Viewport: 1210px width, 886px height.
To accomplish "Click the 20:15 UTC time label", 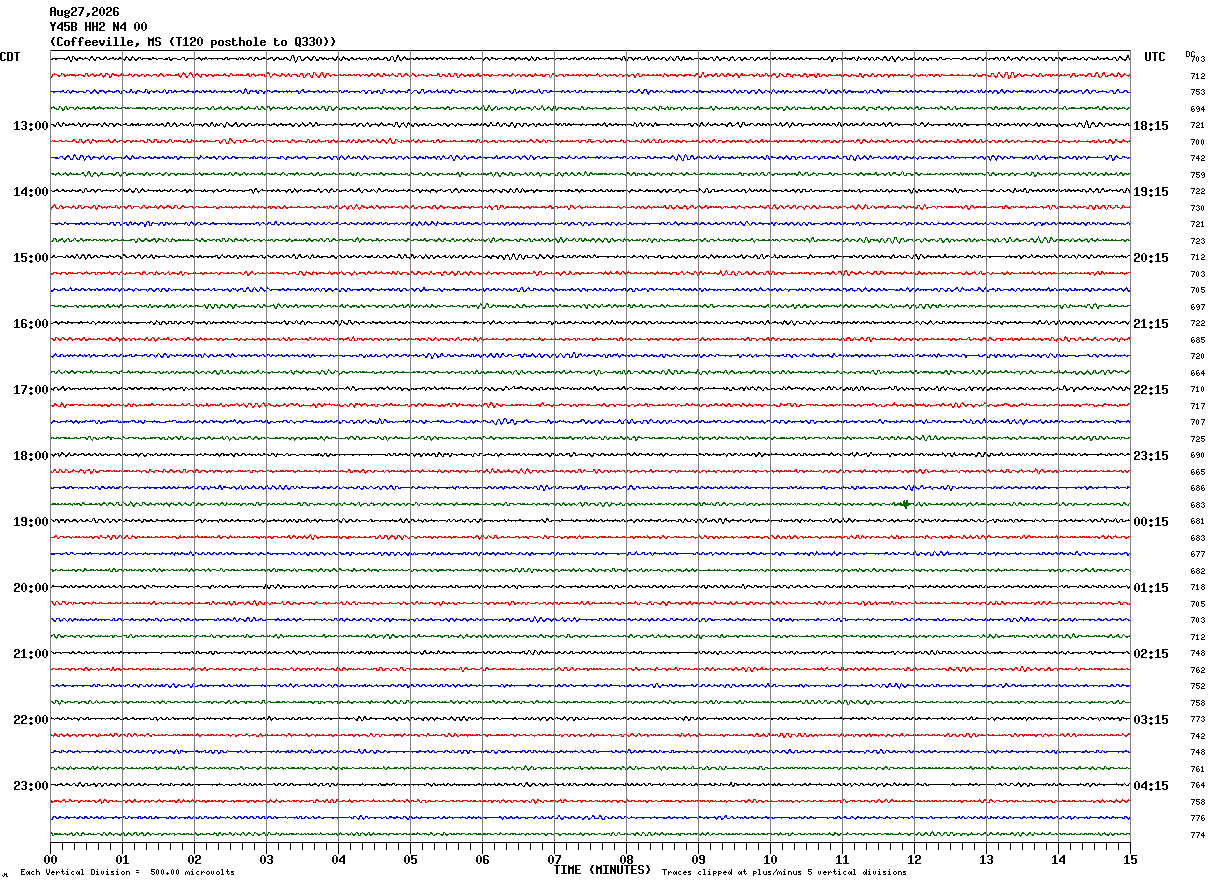I will pos(1151,258).
